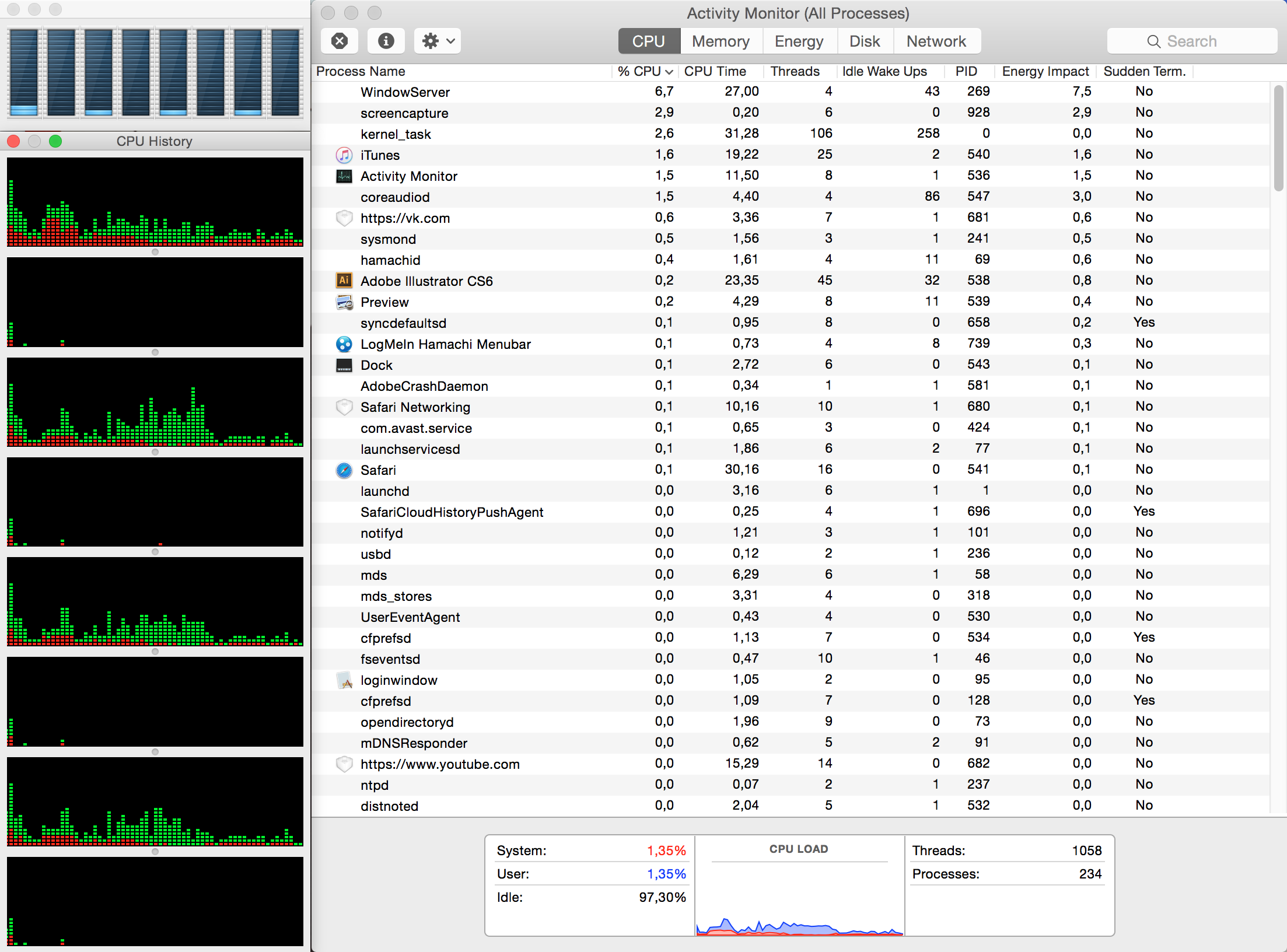Viewport: 1287px width, 952px height.
Task: Select the coreaudiod process
Action: point(791,197)
